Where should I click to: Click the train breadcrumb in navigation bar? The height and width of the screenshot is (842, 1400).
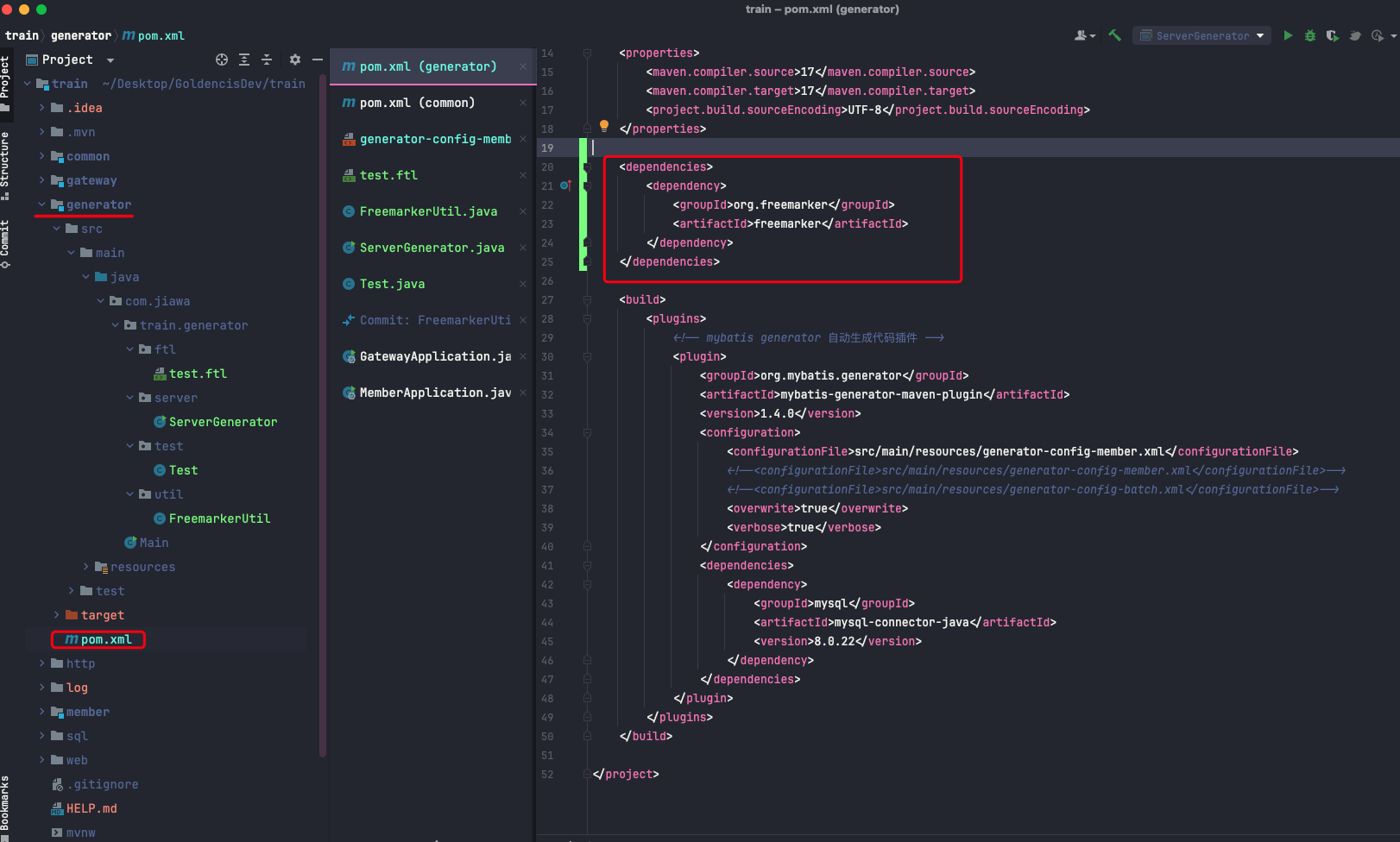pyautogui.click(x=22, y=35)
